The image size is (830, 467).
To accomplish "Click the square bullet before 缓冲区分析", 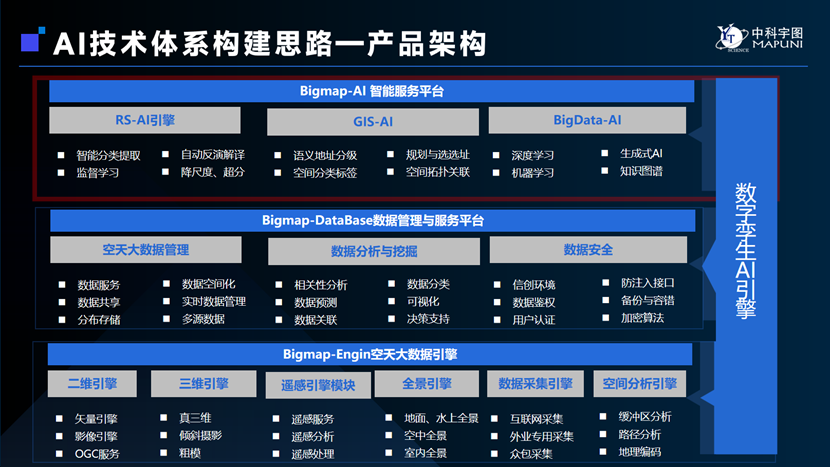I will (x=603, y=417).
